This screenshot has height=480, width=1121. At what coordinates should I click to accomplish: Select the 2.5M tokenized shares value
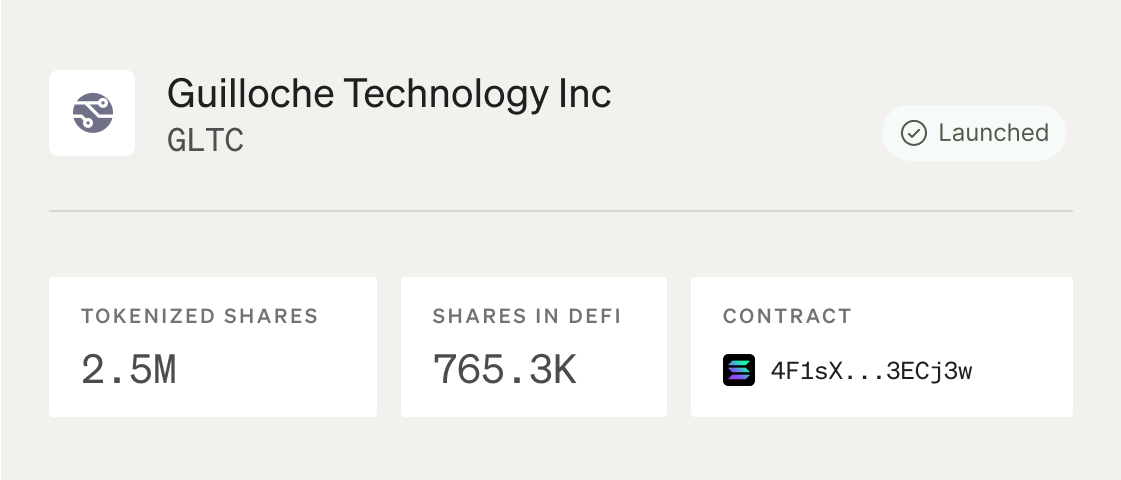click(x=128, y=370)
